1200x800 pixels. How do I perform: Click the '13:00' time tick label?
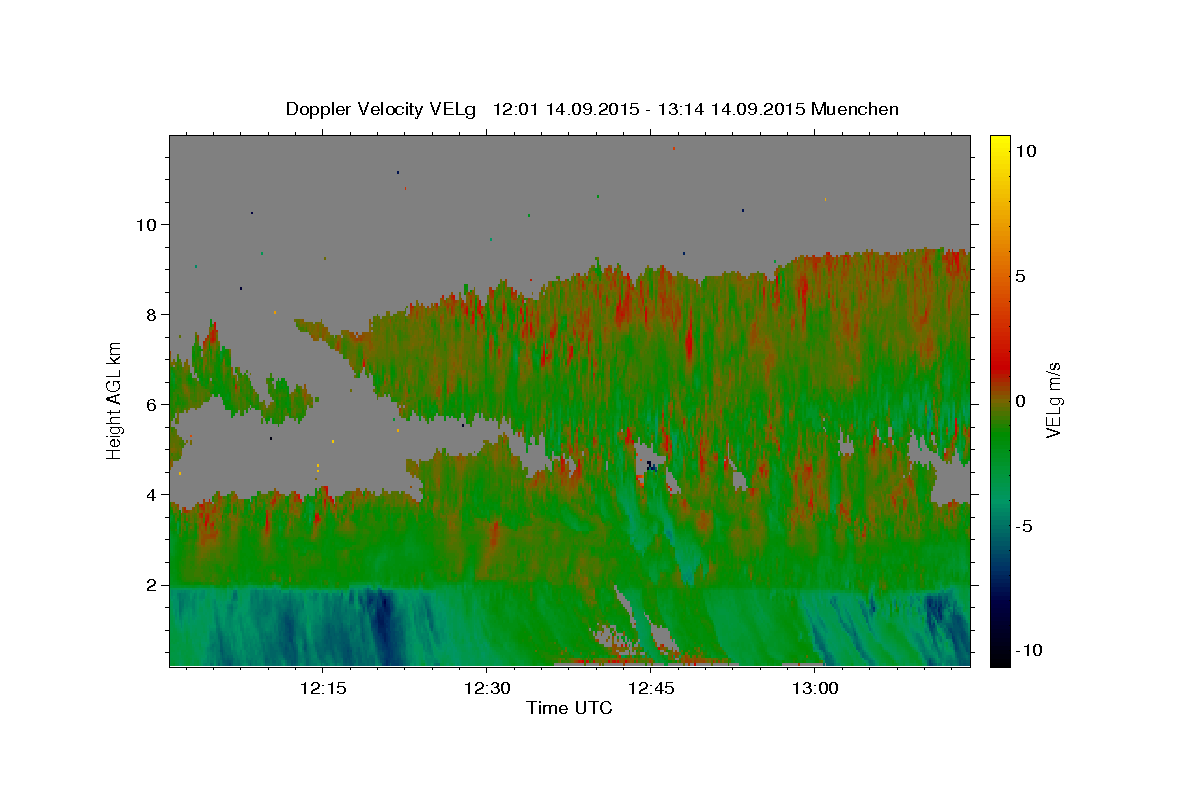tap(815, 688)
